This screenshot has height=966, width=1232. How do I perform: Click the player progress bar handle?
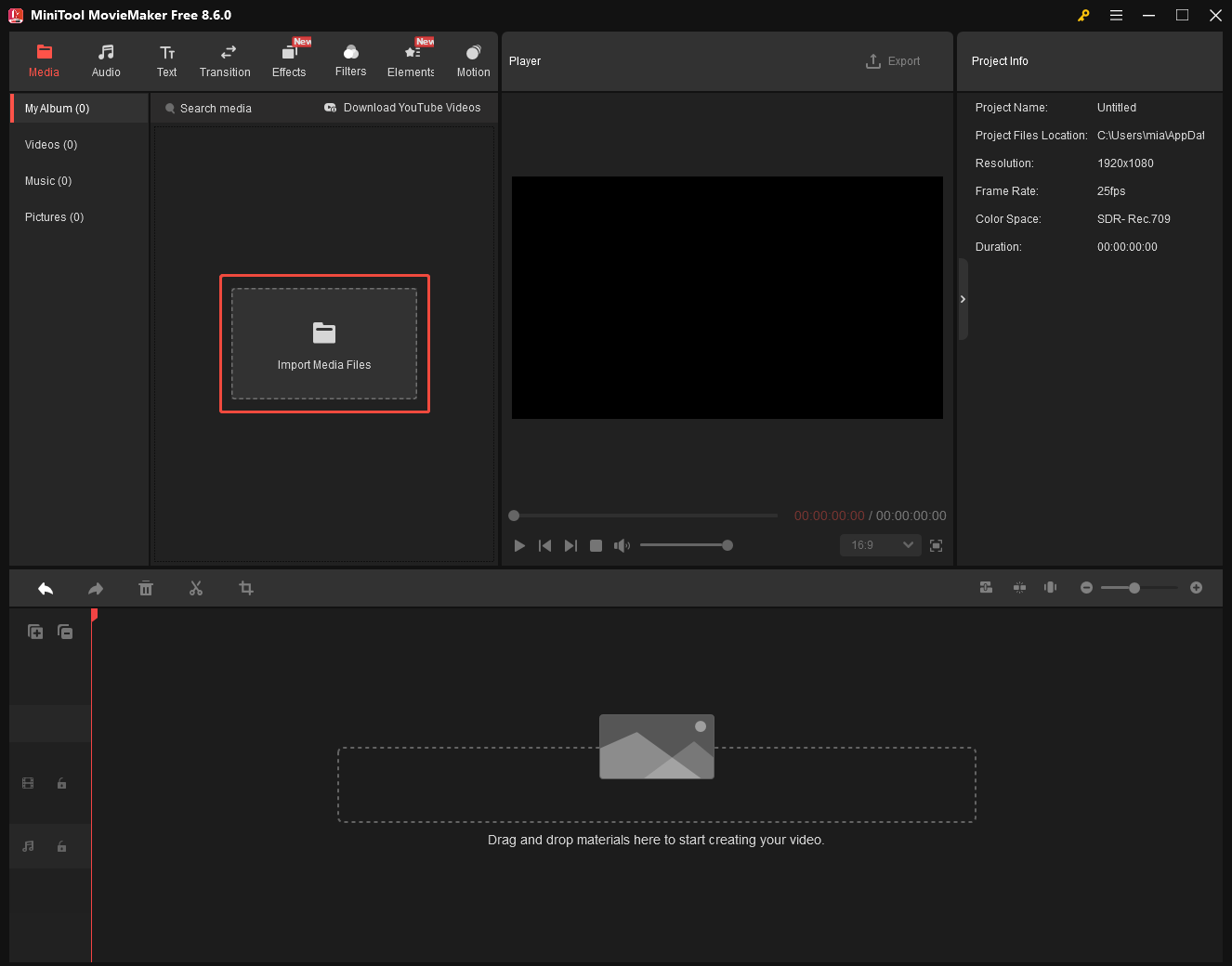tap(514, 516)
